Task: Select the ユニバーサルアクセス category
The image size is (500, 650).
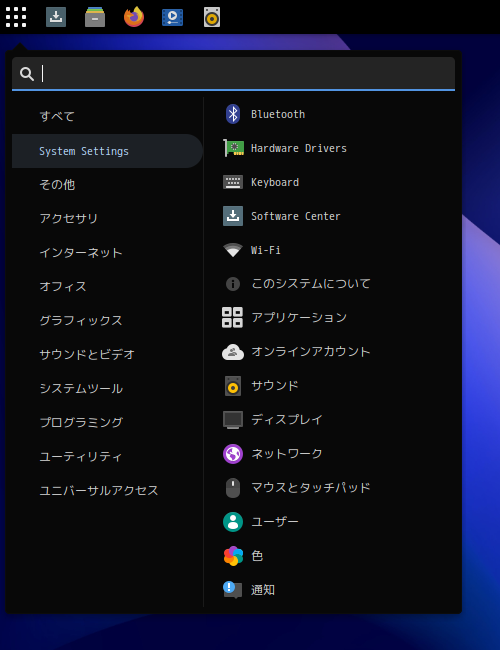Action: (107, 490)
